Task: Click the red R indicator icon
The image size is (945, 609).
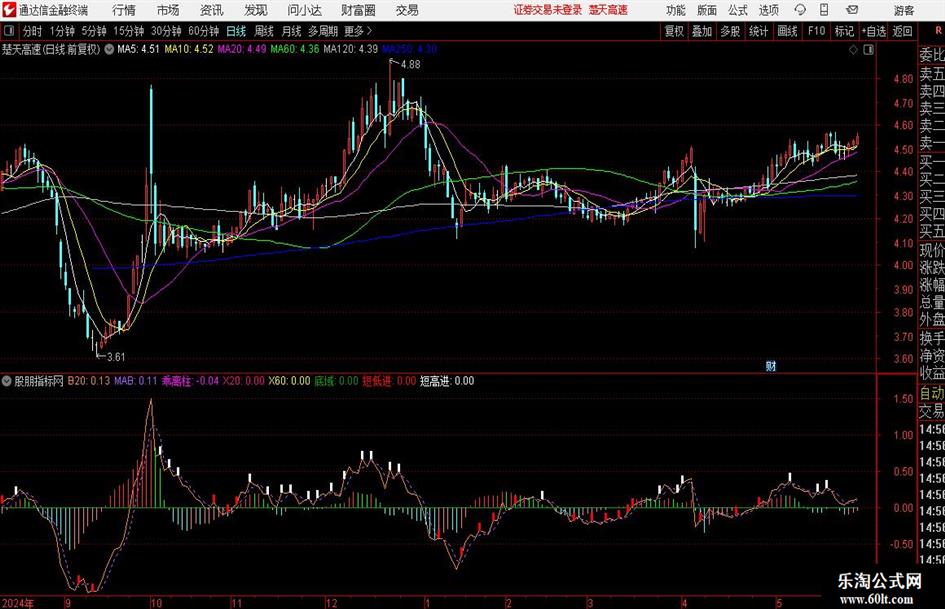Action: click(x=938, y=31)
